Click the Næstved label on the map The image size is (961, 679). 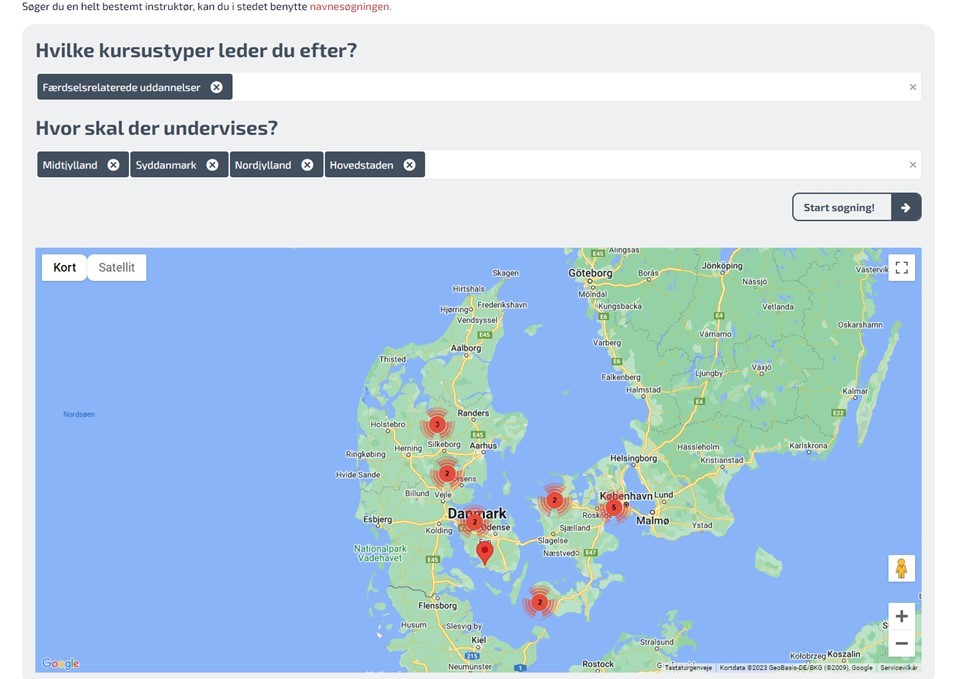[x=561, y=553]
